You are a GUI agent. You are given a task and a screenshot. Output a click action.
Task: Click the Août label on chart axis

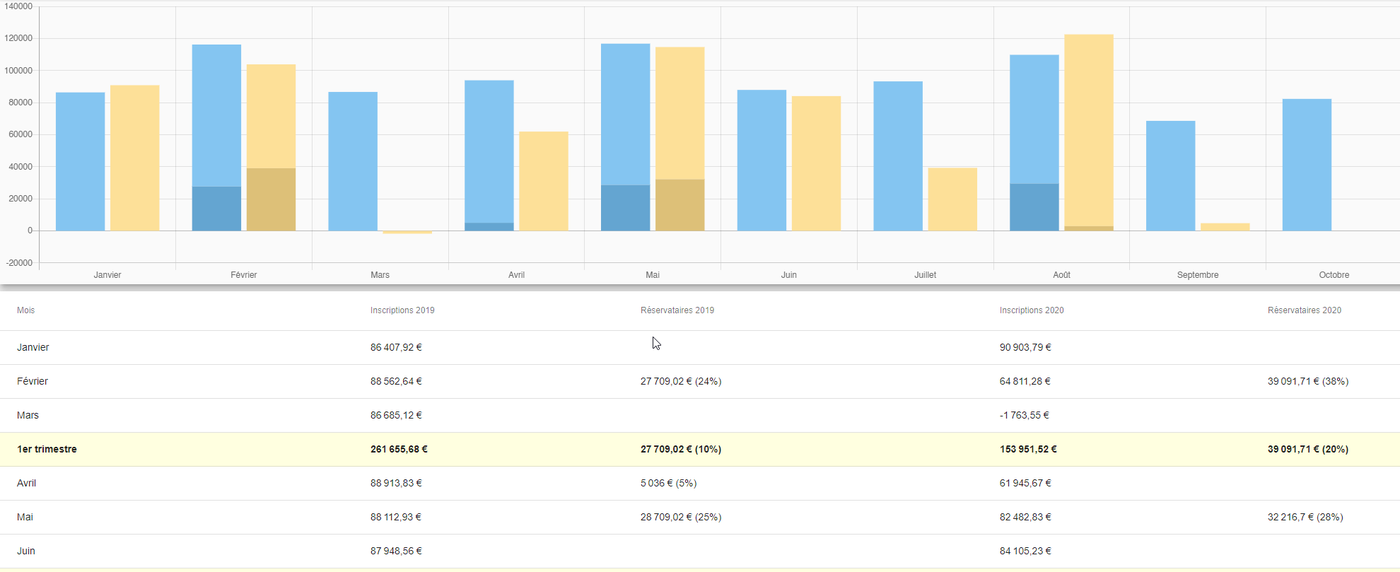(x=1061, y=275)
